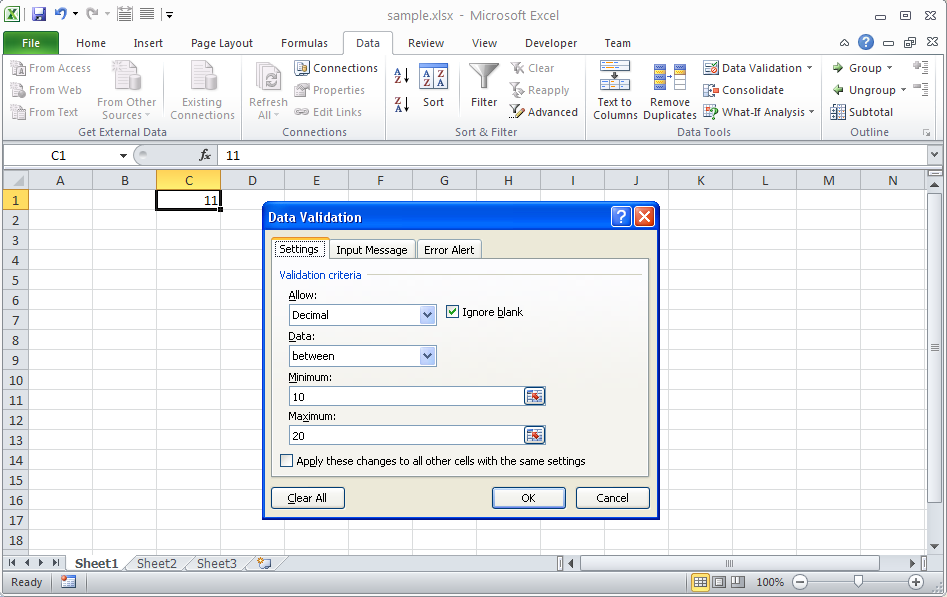Open the Consolidate tool
Screen dimensions: 947x597
743,90
